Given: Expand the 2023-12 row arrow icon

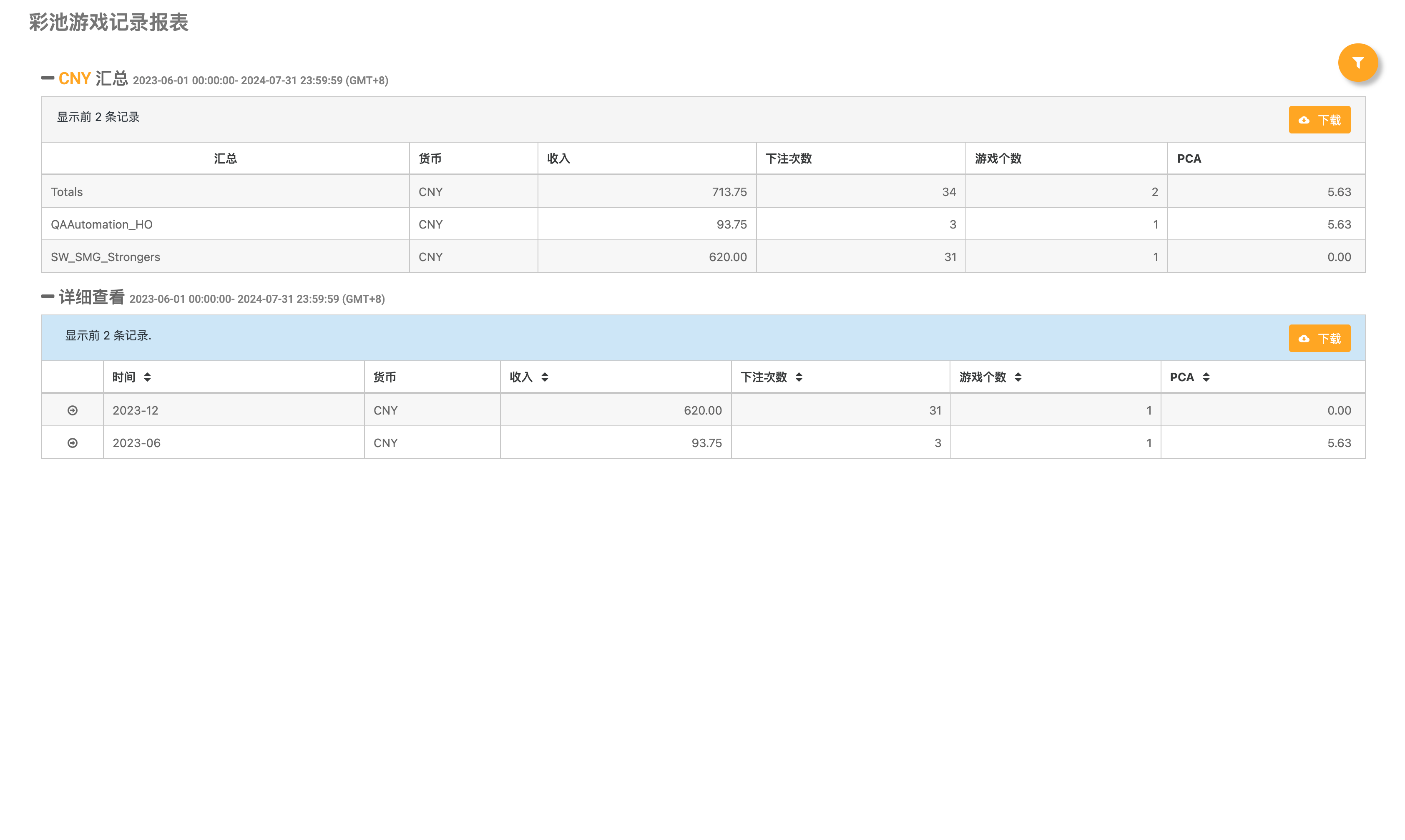Looking at the screenshot, I should tap(73, 410).
